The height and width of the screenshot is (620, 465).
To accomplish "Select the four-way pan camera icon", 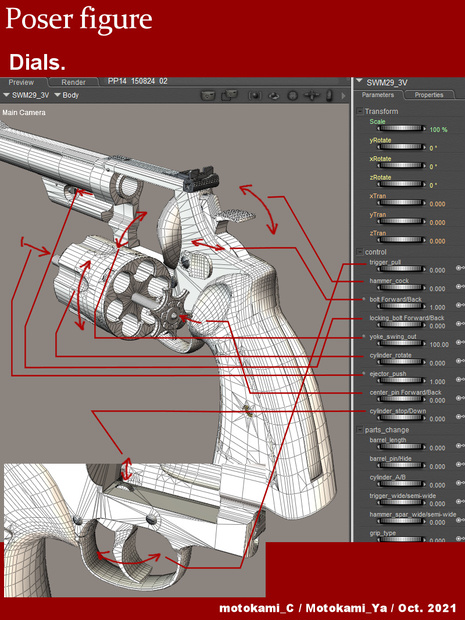I will [312, 95].
